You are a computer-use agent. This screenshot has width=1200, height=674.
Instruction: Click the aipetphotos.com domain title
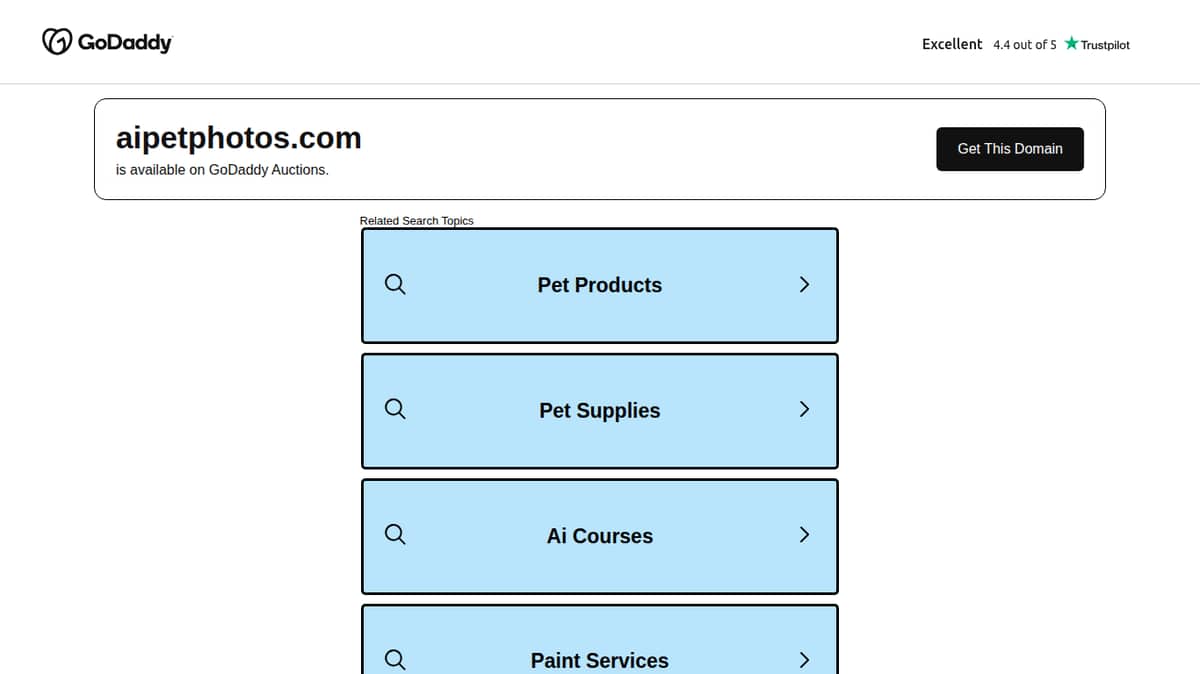tap(239, 138)
